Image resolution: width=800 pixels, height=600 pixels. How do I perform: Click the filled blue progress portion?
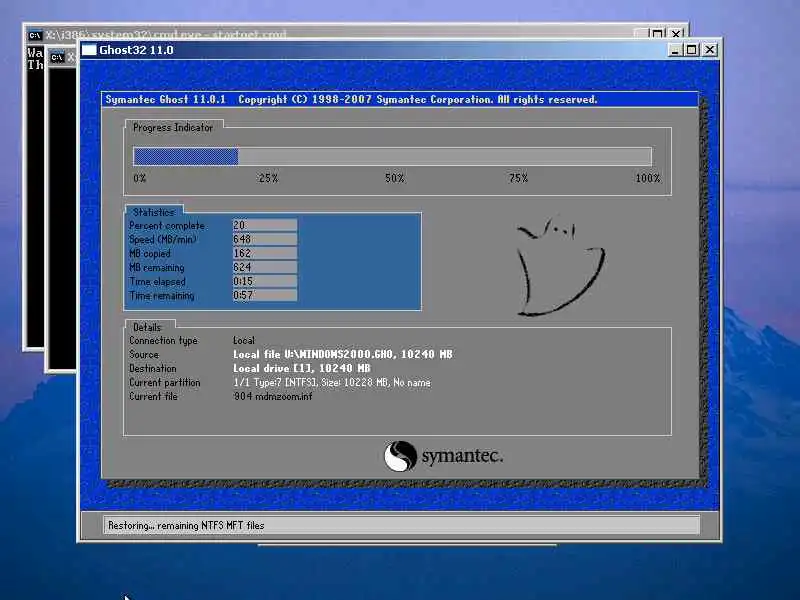[x=186, y=156]
